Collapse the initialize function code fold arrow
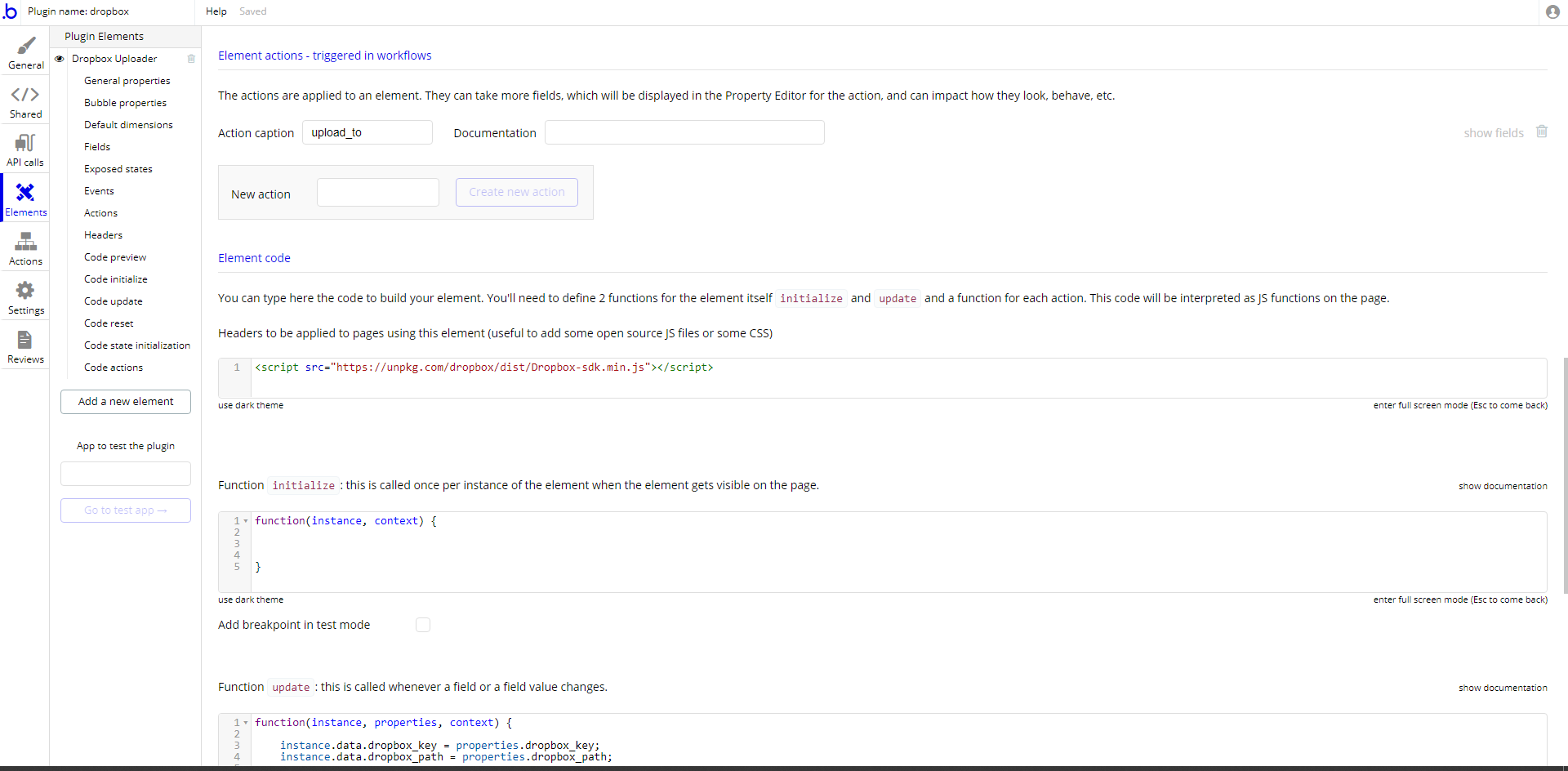Image resolution: width=1568 pixels, height=771 pixels. [246, 521]
